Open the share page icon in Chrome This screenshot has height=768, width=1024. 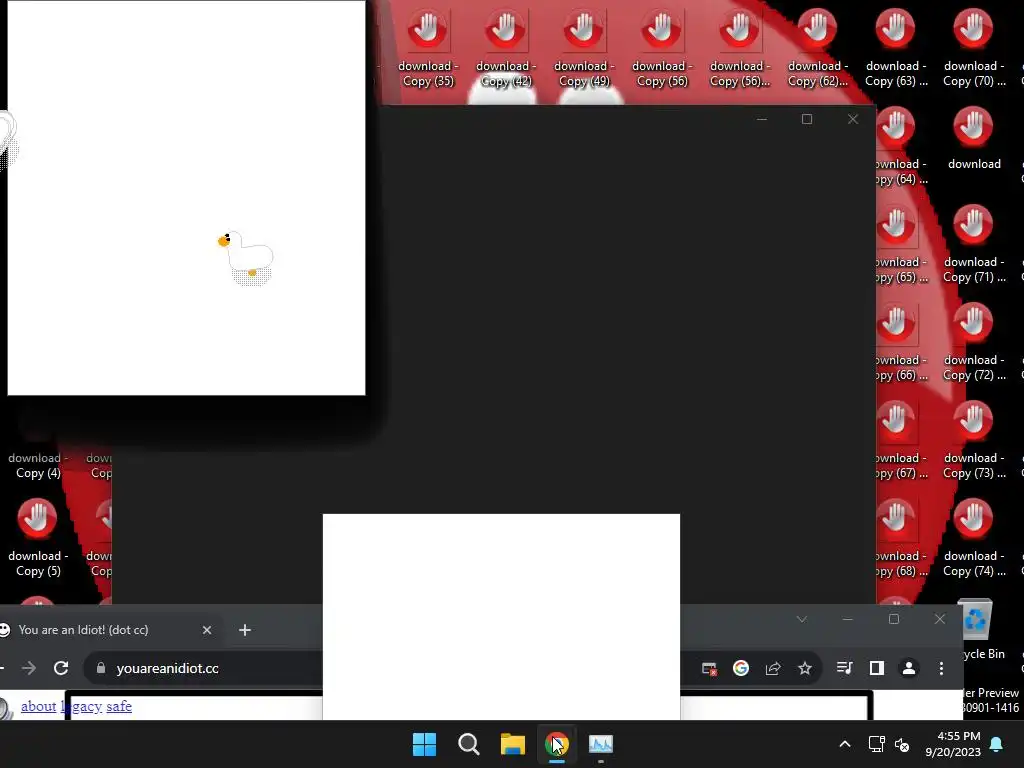773,668
